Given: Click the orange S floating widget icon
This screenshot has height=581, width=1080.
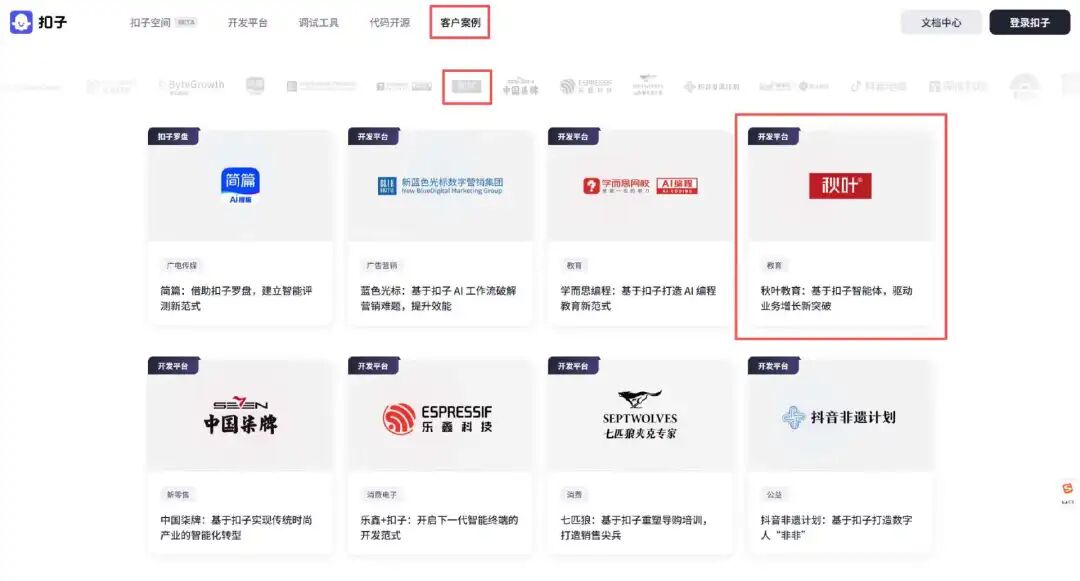Looking at the screenshot, I should [1067, 489].
